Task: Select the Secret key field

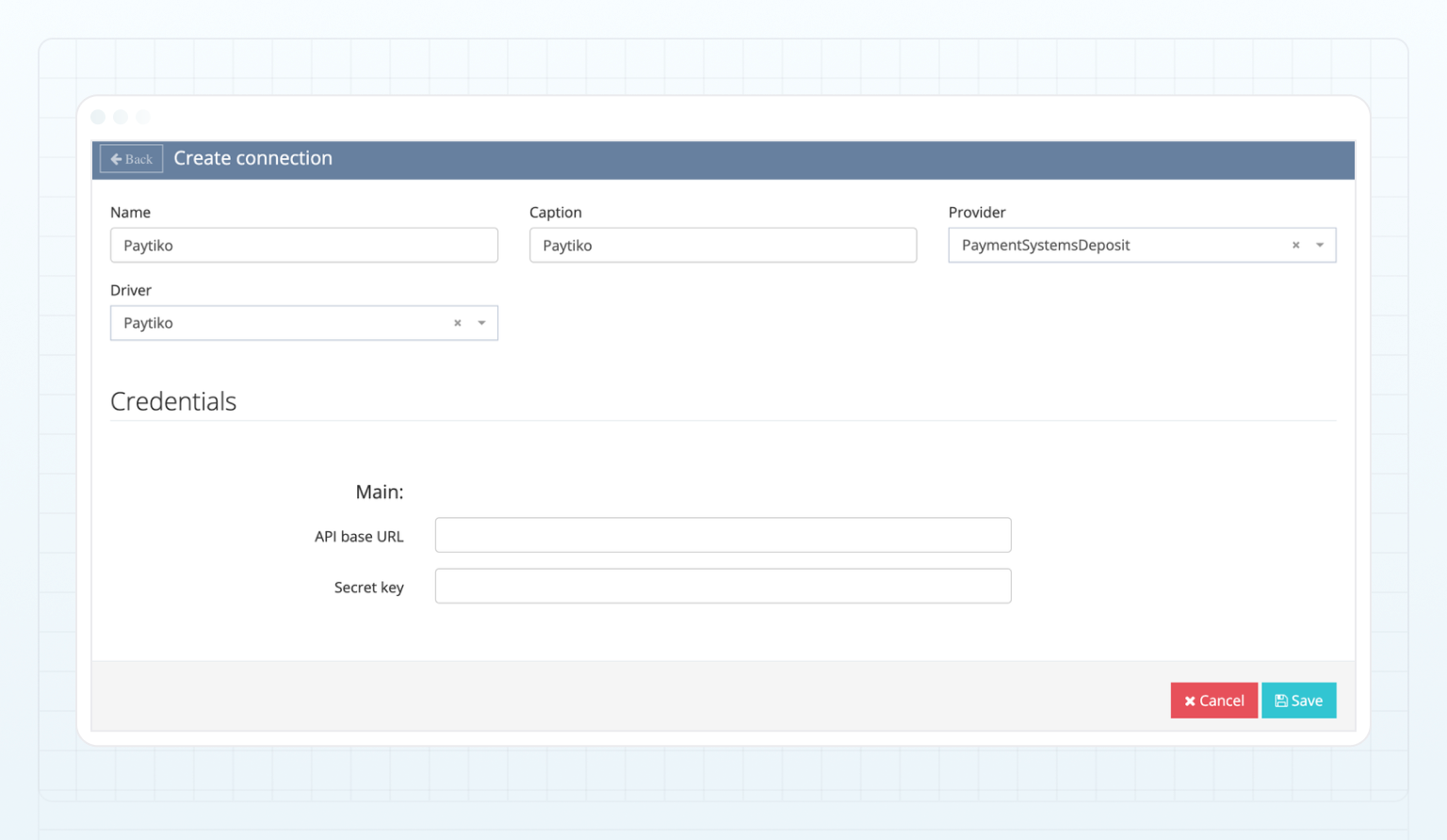Action: click(x=723, y=586)
